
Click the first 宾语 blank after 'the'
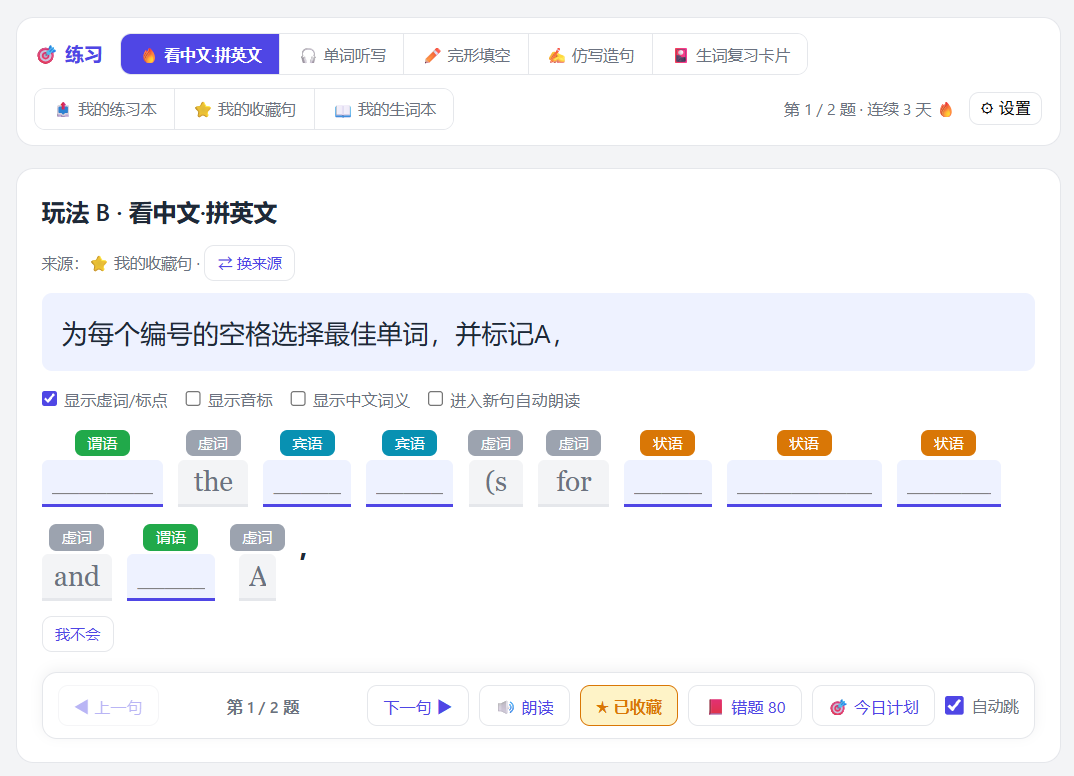307,483
